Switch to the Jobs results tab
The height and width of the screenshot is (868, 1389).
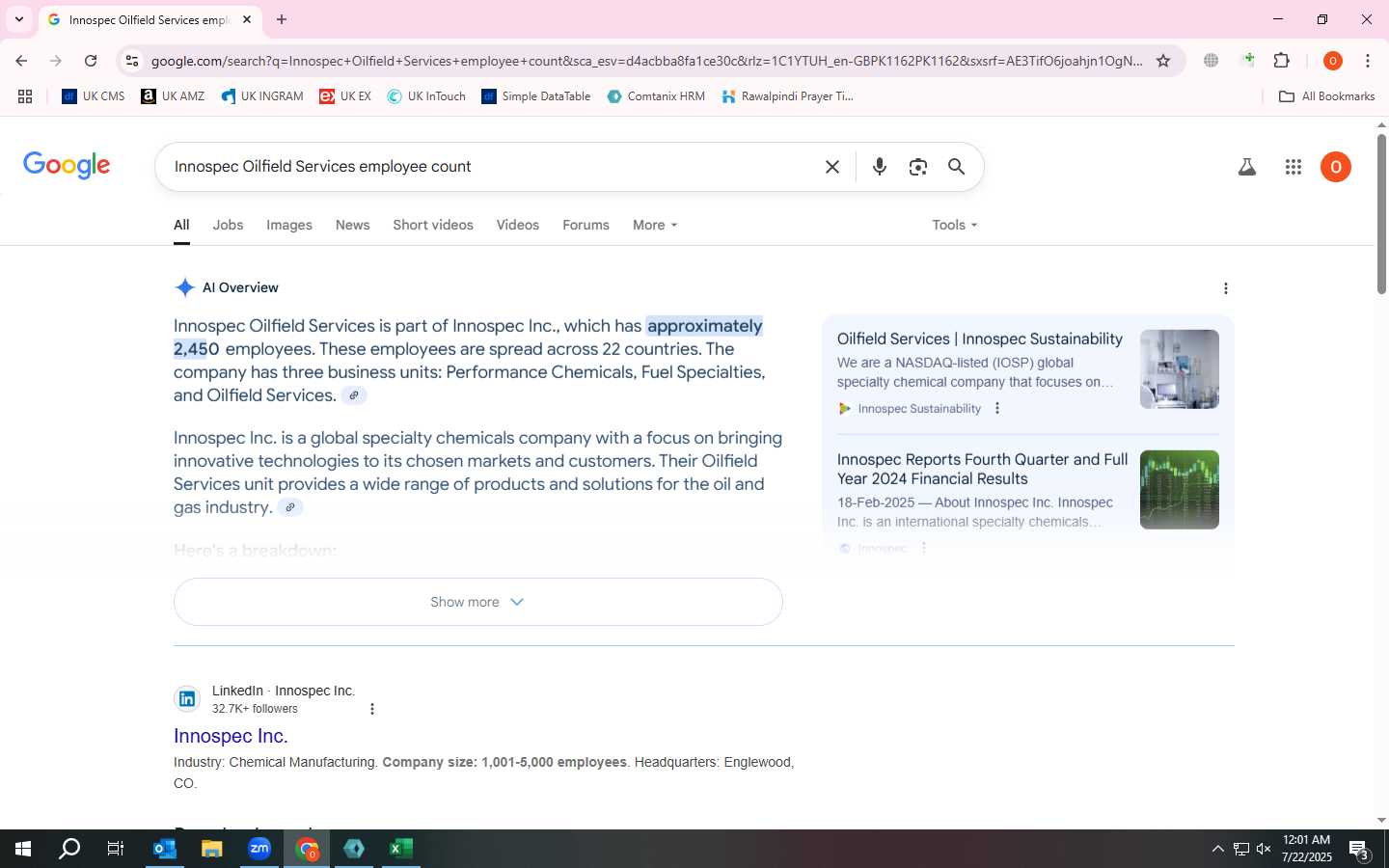tap(228, 225)
